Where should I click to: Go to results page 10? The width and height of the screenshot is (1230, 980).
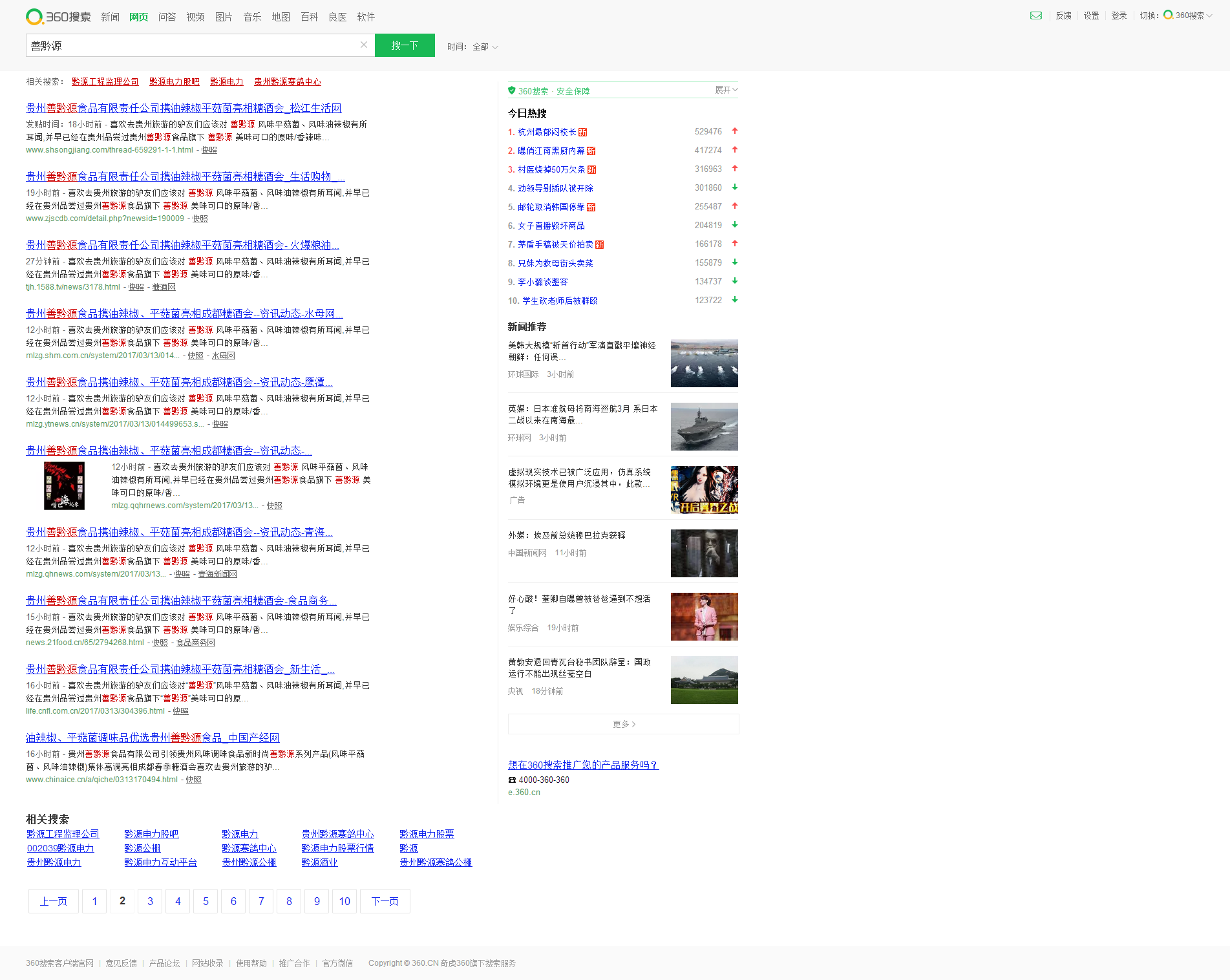click(x=345, y=901)
